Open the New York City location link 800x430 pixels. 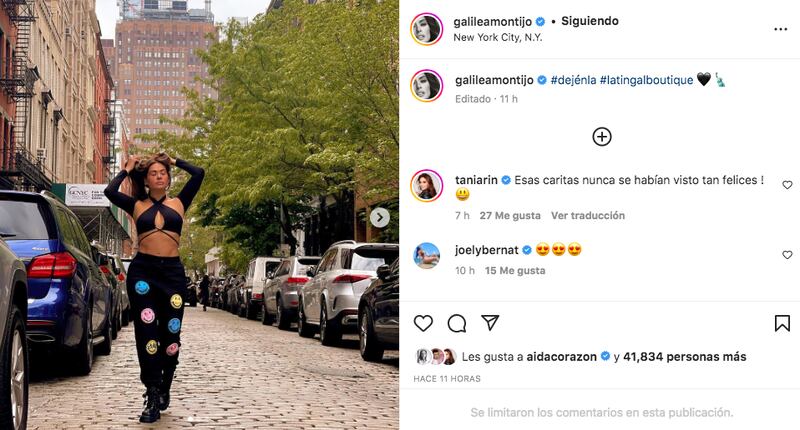tap(497, 37)
